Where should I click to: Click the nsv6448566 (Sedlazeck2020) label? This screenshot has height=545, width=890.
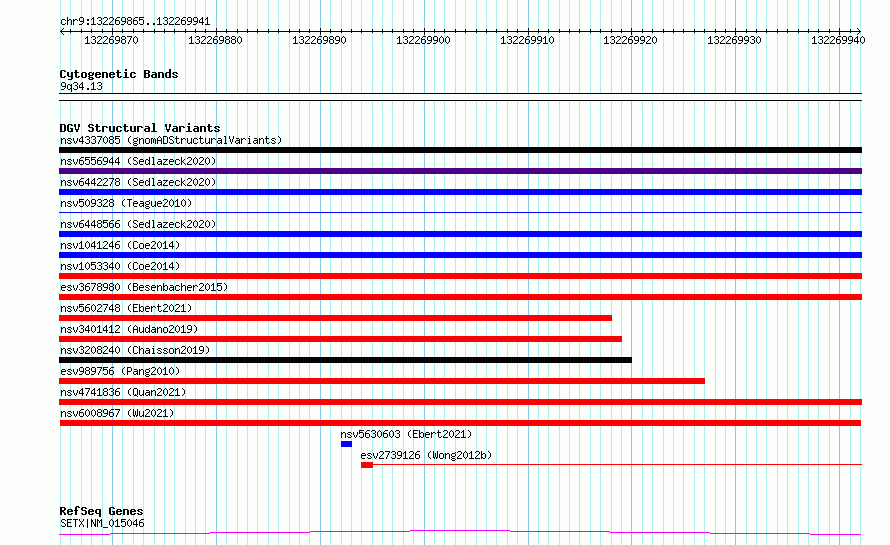pos(138,224)
